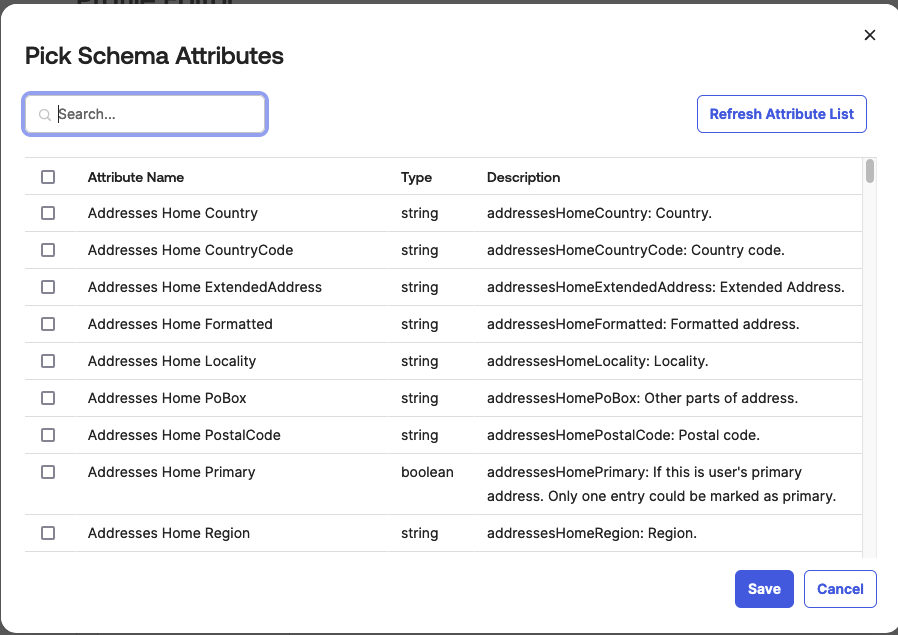
Task: Toggle the select-all checkbox in header row
Action: (x=47, y=176)
